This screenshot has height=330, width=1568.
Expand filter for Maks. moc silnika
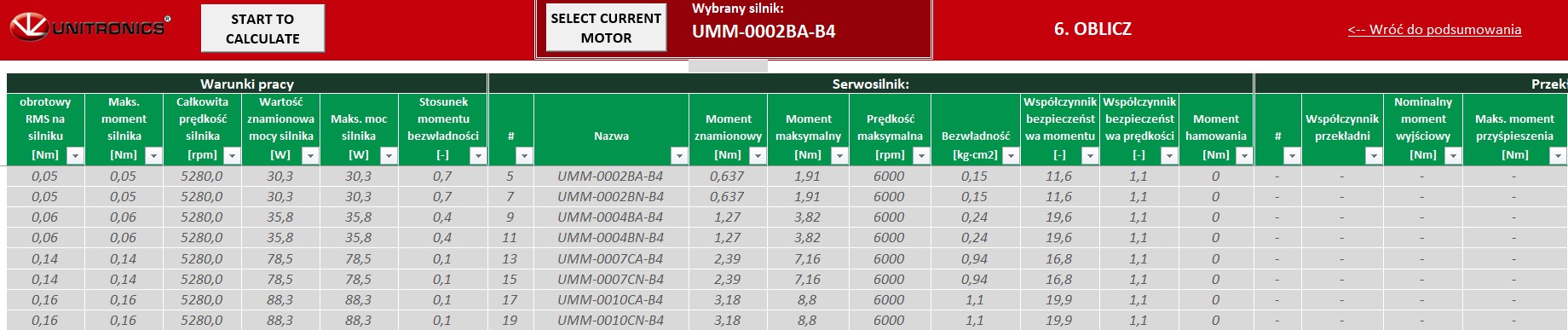[389, 155]
